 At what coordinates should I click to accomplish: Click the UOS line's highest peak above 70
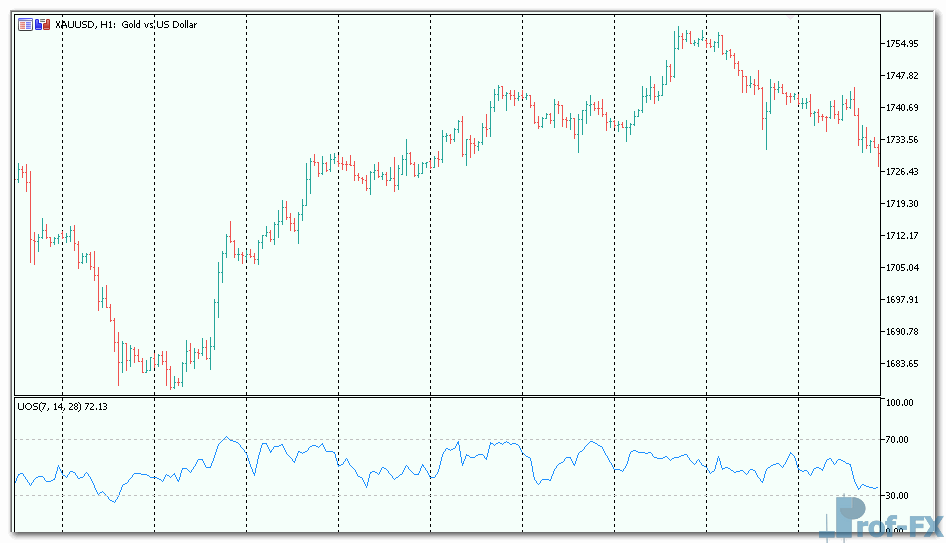pyautogui.click(x=228, y=437)
